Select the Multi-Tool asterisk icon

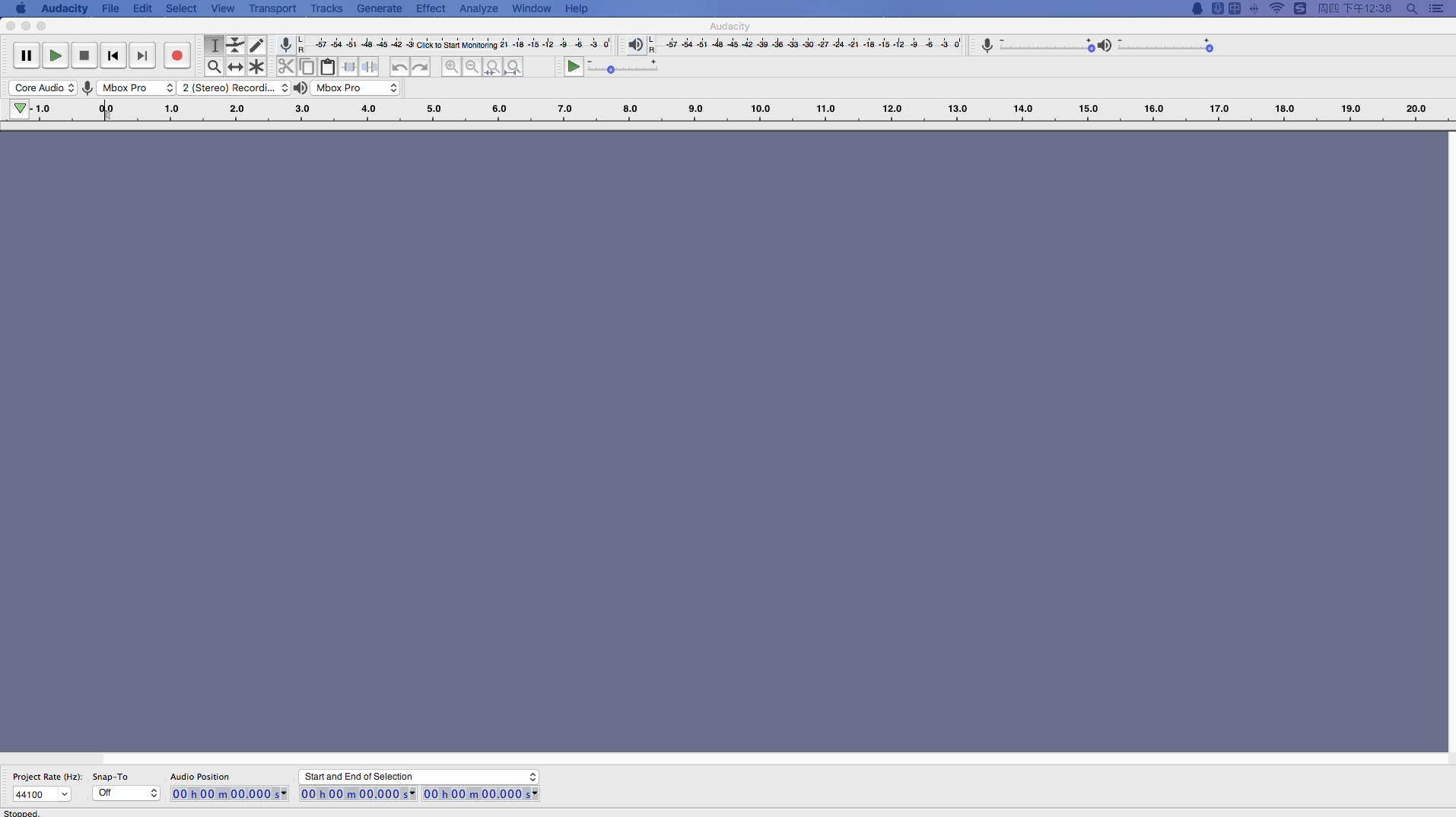(x=256, y=67)
